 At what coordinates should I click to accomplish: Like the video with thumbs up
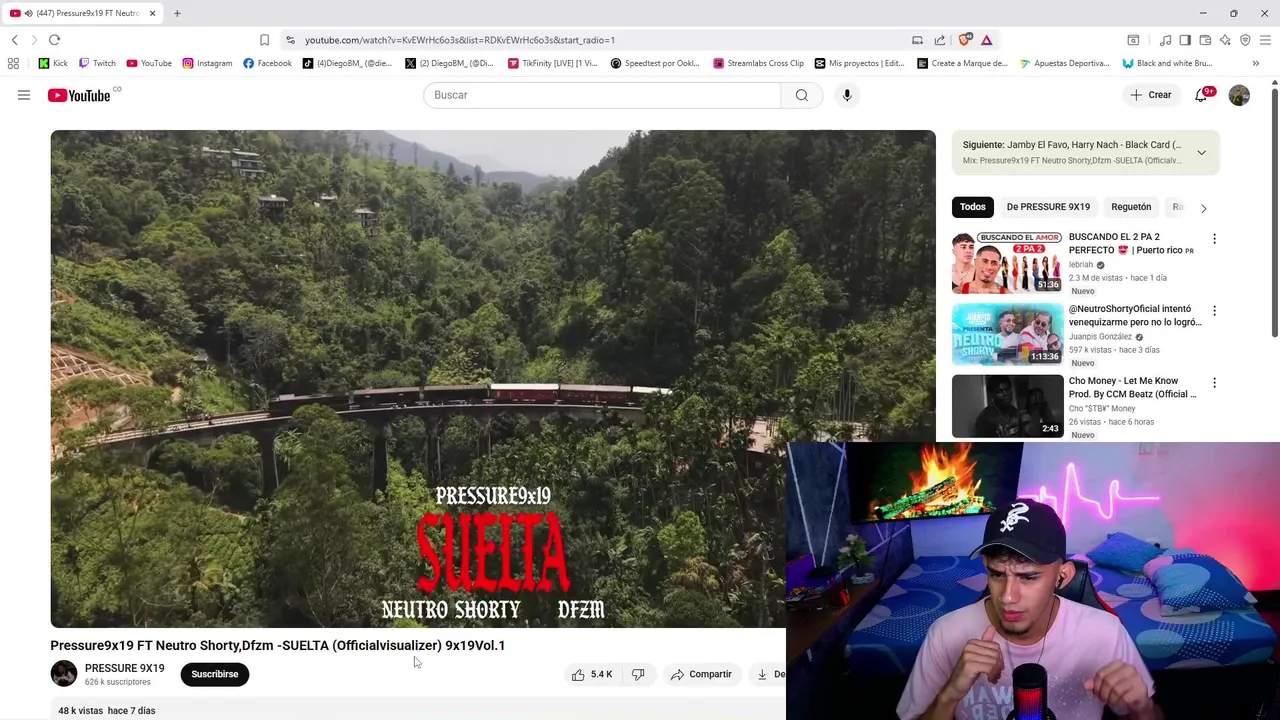pos(591,674)
